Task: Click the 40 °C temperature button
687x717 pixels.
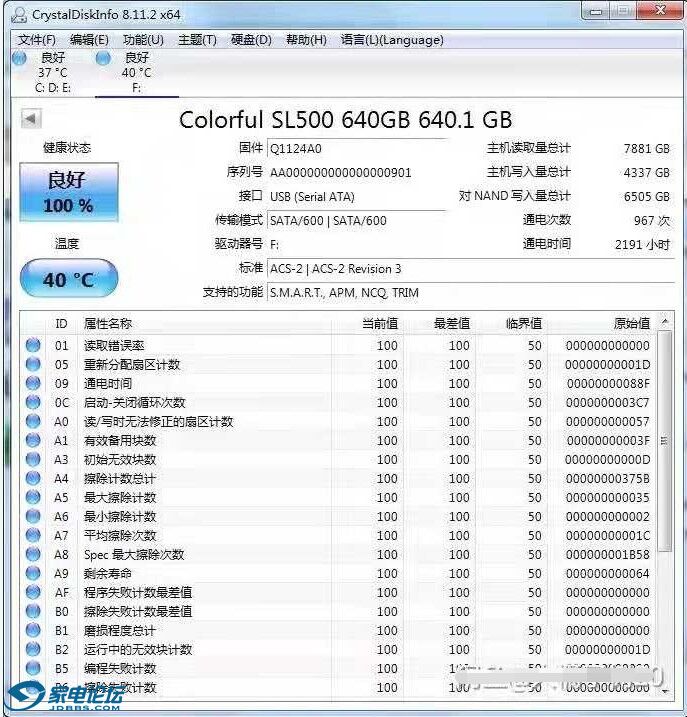Action: click(69, 278)
